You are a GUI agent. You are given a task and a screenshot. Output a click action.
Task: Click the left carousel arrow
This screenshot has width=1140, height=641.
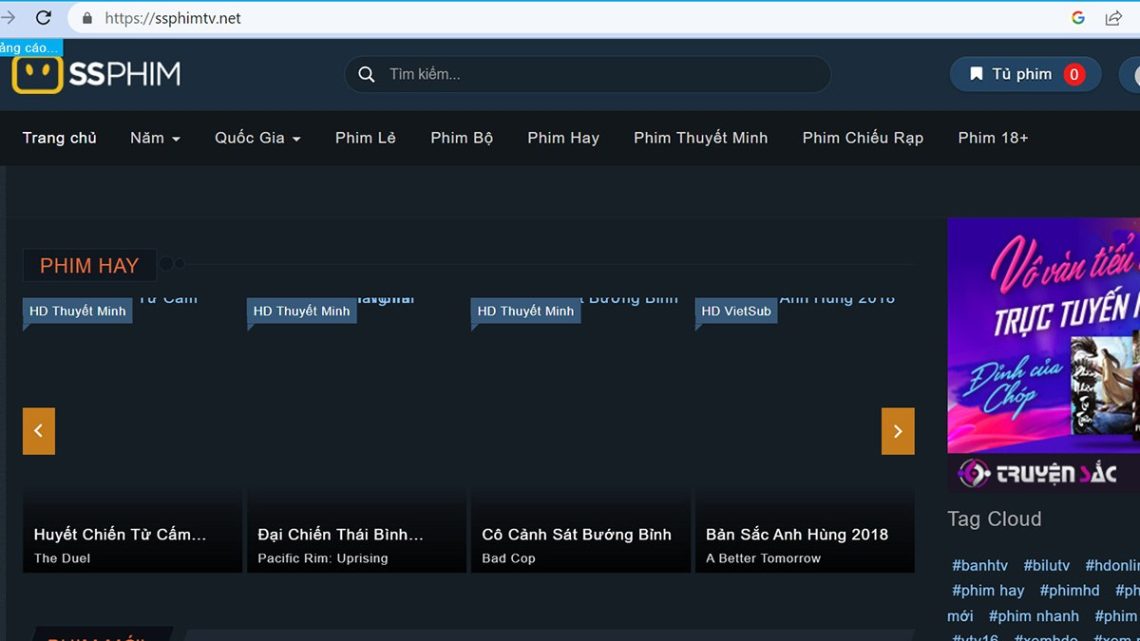(x=38, y=431)
